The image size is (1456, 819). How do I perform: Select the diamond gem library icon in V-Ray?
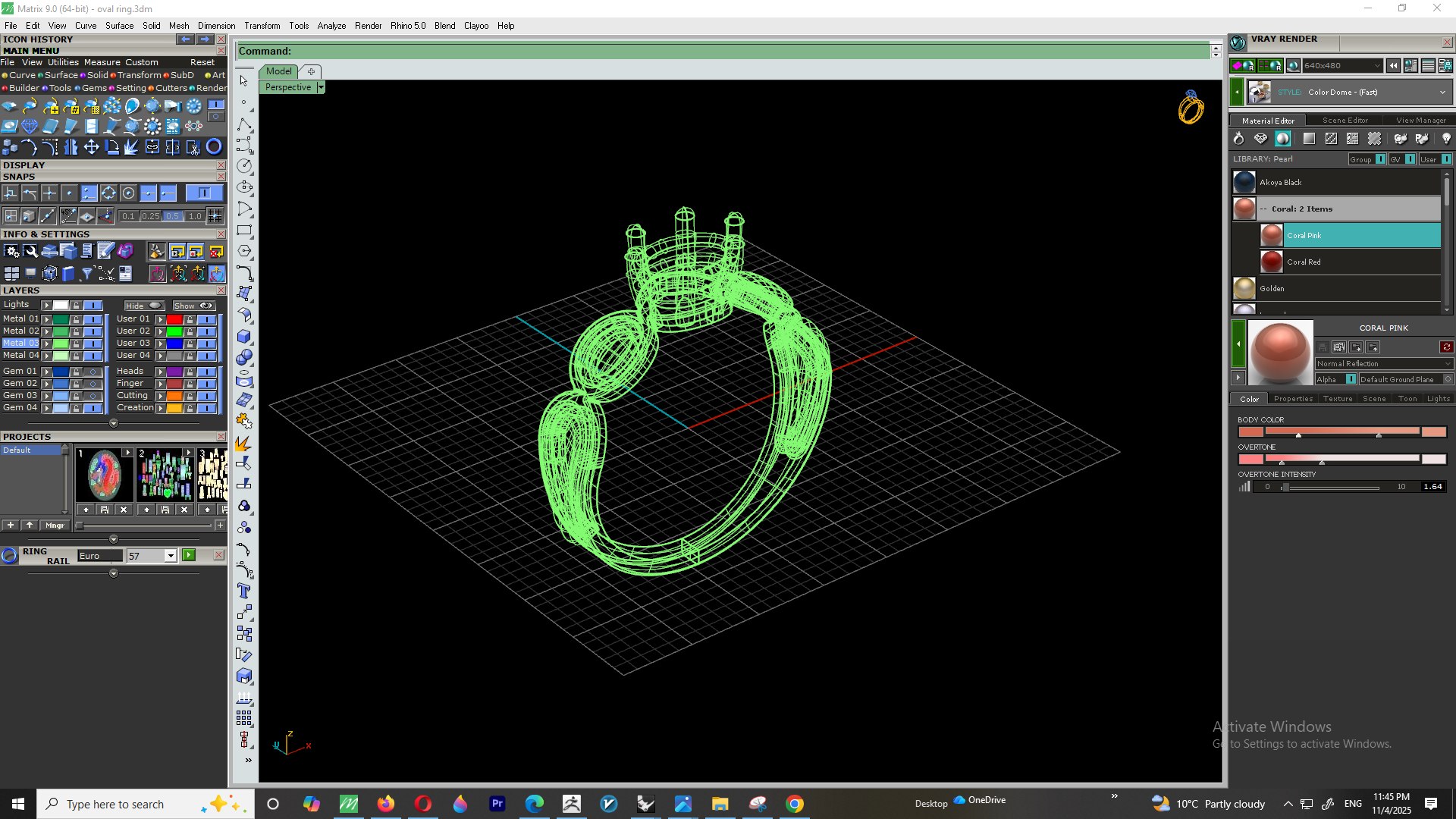[1260, 139]
